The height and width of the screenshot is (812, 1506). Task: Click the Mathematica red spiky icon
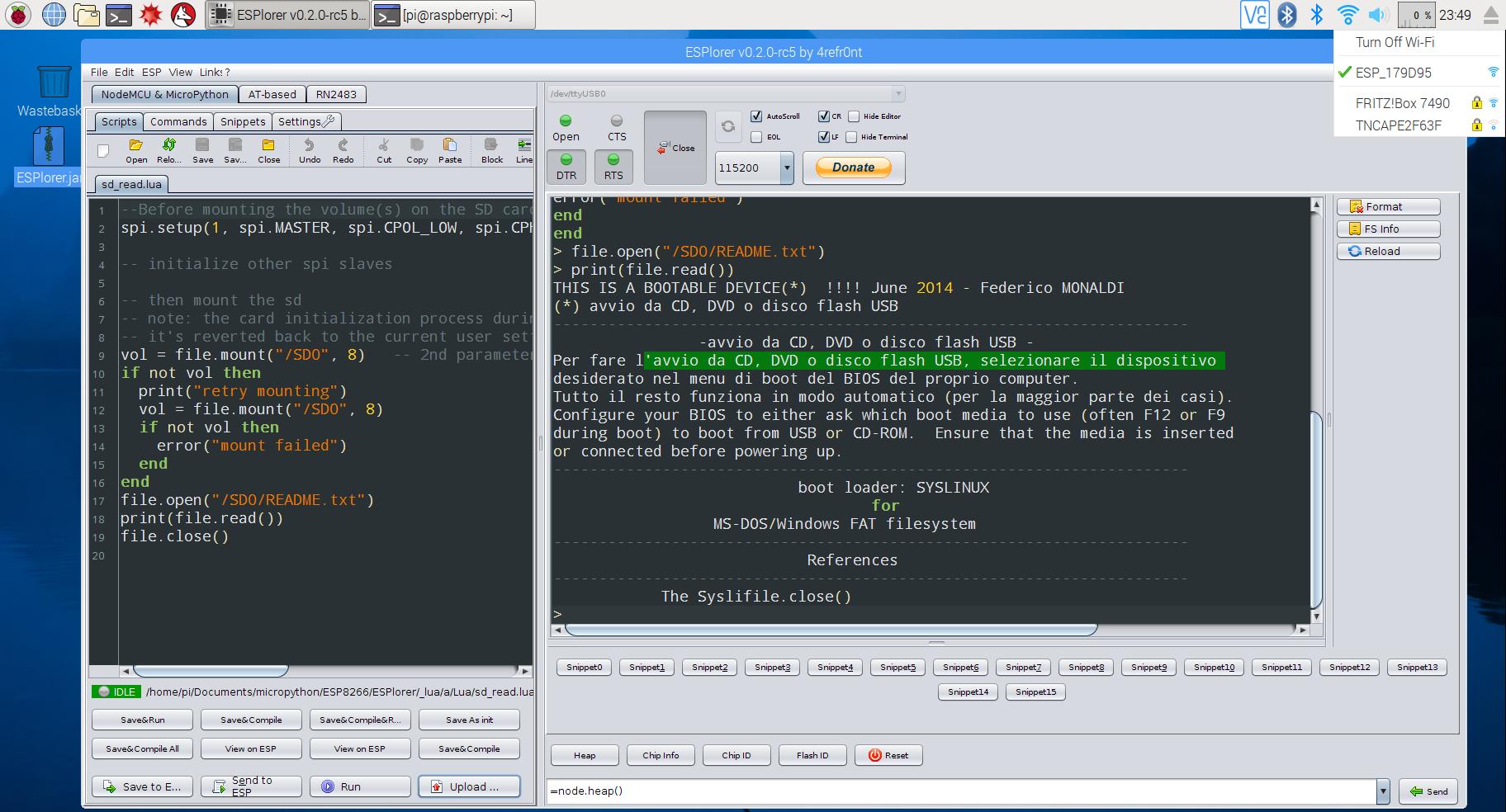click(150, 14)
